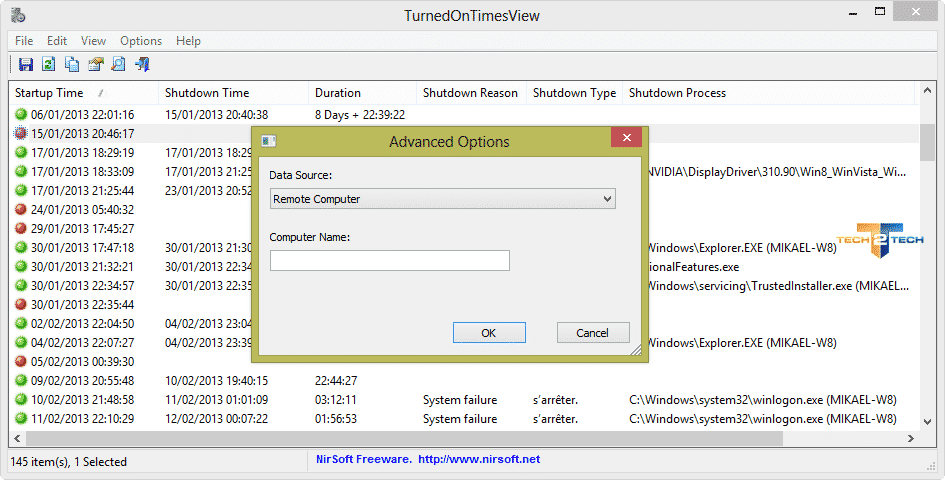Viewport: 945px width, 480px height.
Task: Click the horizontal scrollbar right arrow
Action: click(911, 438)
